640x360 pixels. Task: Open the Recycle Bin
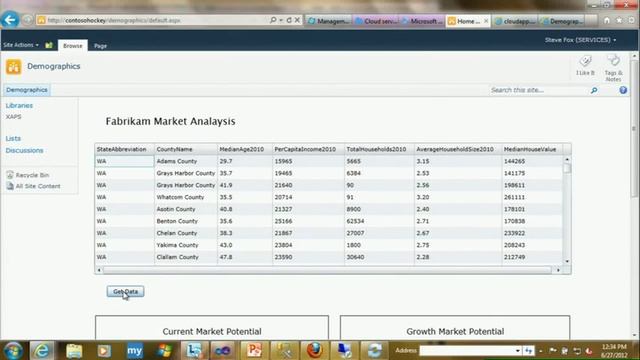click(32, 175)
